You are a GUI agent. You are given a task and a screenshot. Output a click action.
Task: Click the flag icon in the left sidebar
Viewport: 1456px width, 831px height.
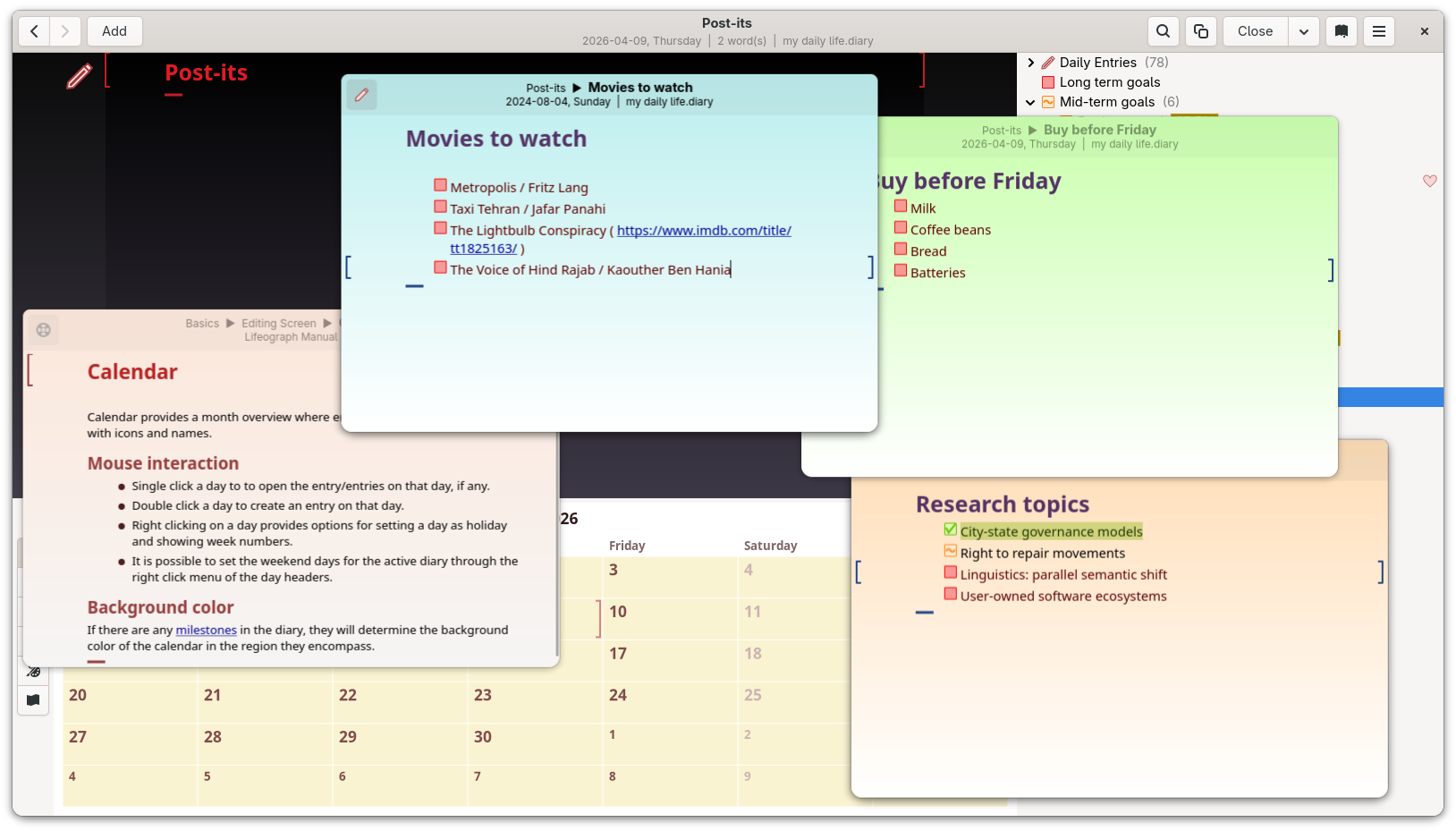click(x=33, y=700)
